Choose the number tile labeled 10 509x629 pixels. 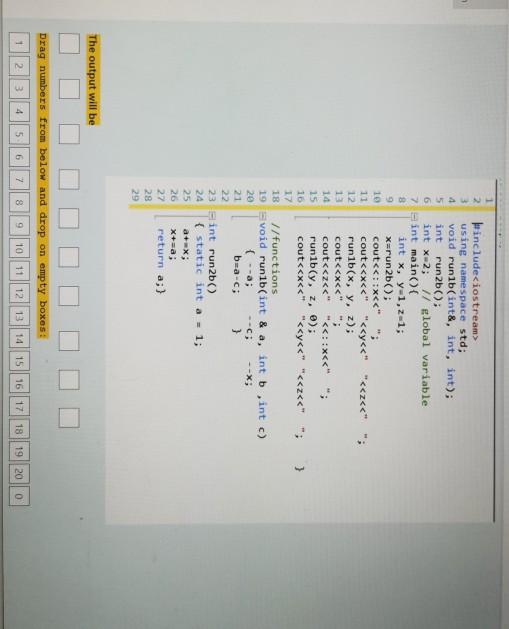coord(19,249)
